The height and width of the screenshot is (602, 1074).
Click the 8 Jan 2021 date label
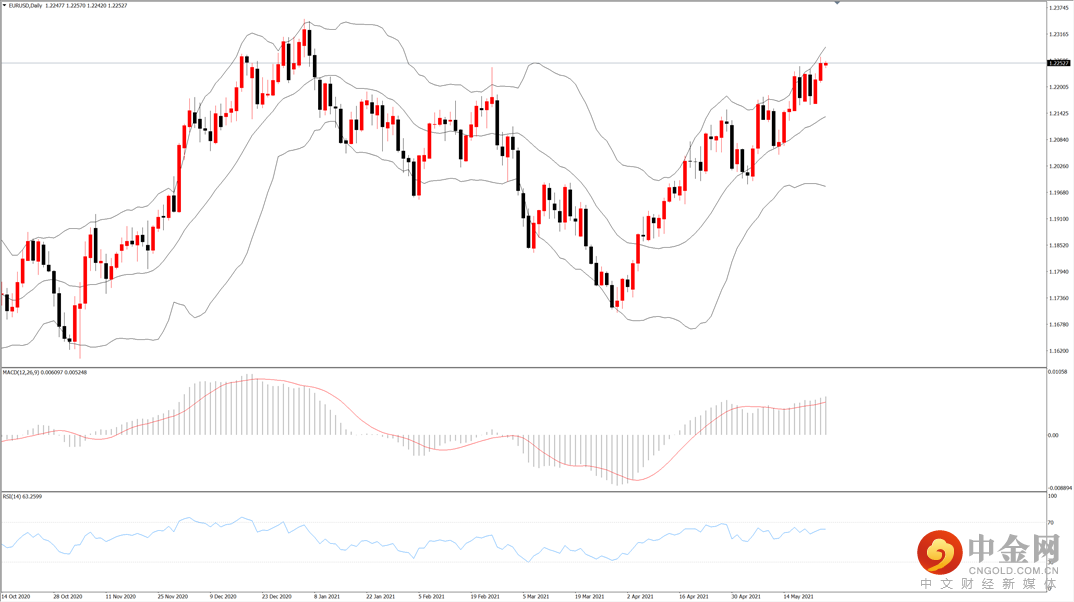click(327, 597)
